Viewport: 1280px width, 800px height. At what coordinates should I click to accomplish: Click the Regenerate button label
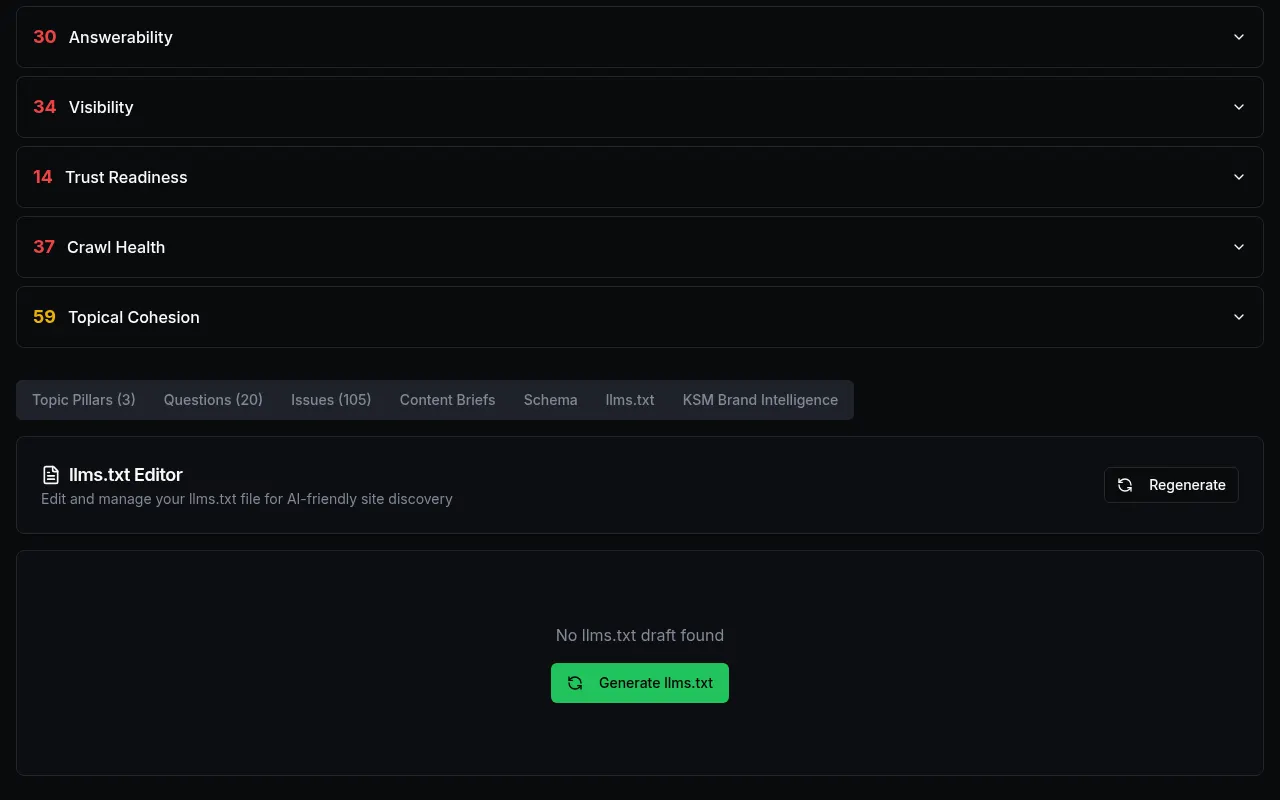(1187, 485)
